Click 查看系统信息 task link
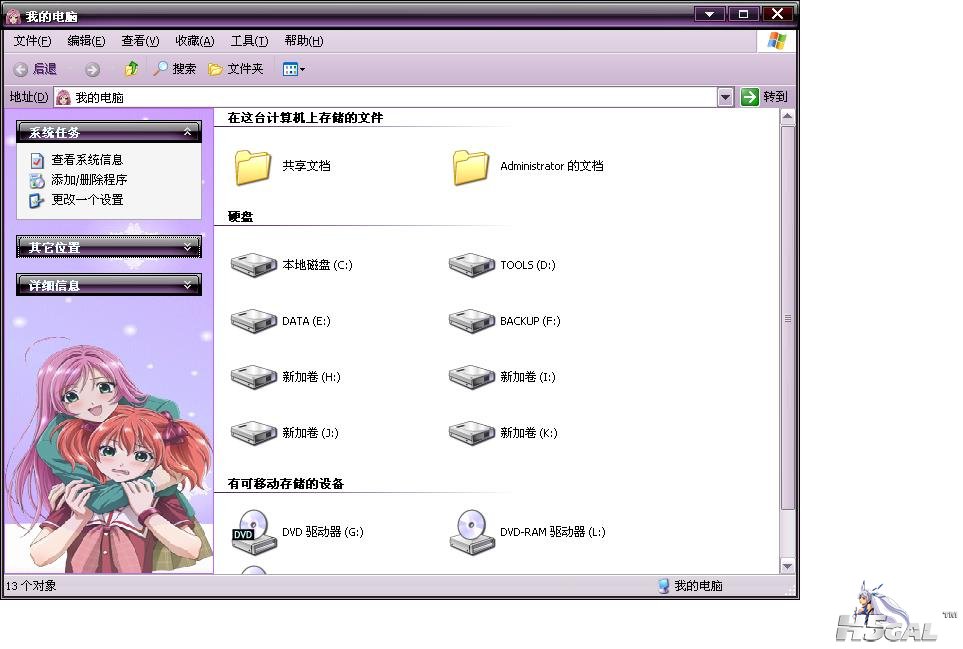The width and height of the screenshot is (963, 649). 87,160
